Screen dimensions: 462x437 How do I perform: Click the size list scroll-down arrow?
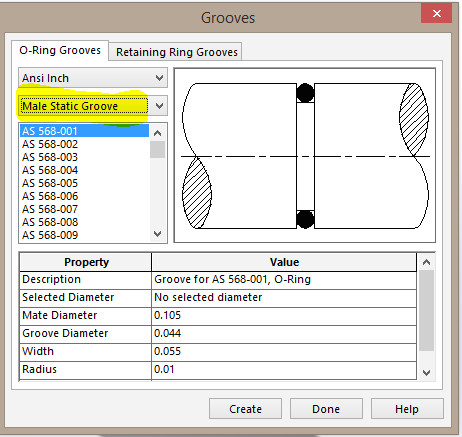158,234
